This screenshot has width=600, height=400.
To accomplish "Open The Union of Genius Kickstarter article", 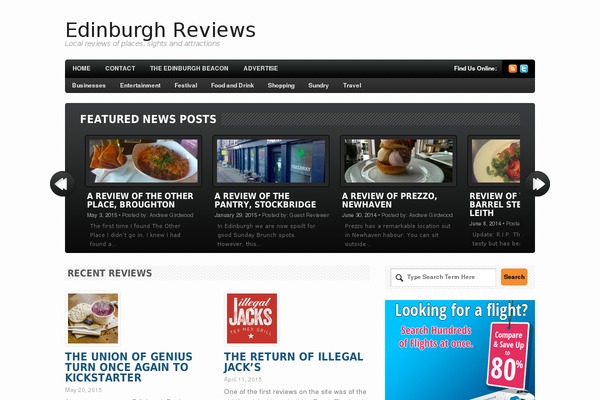I will 129,367.
